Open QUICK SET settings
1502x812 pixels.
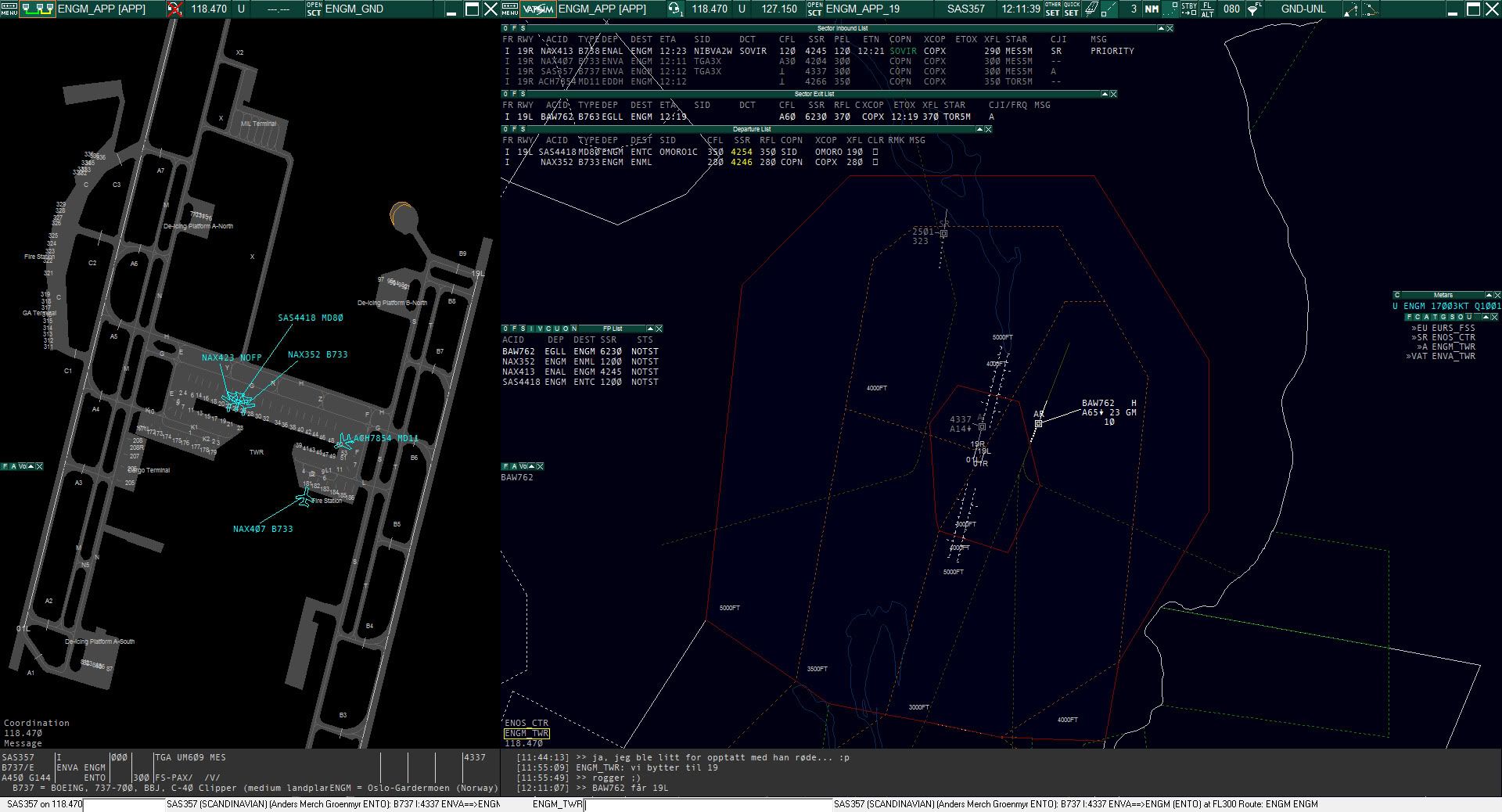pyautogui.click(x=1072, y=9)
